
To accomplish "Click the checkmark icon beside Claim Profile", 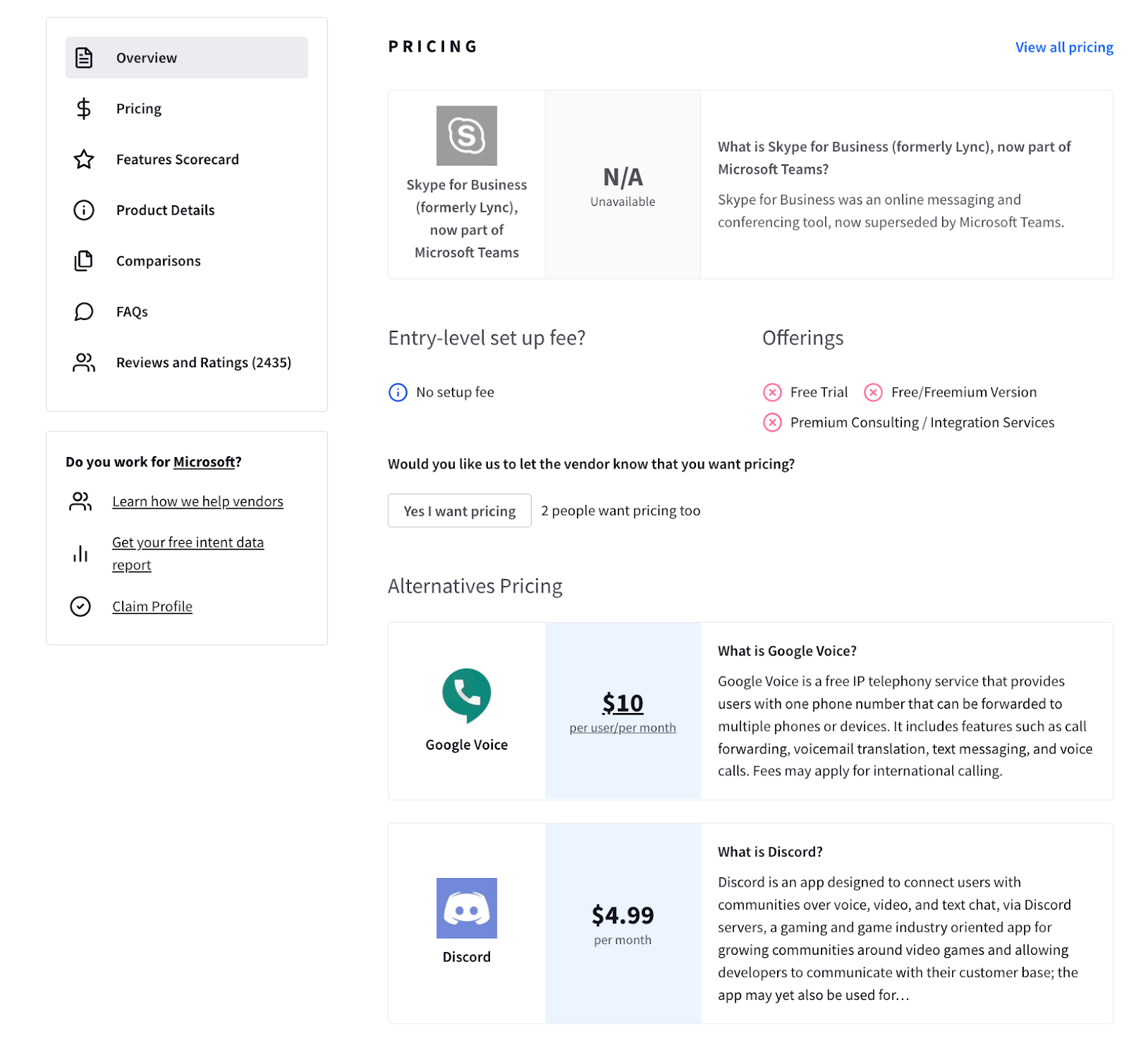I will 80,606.
